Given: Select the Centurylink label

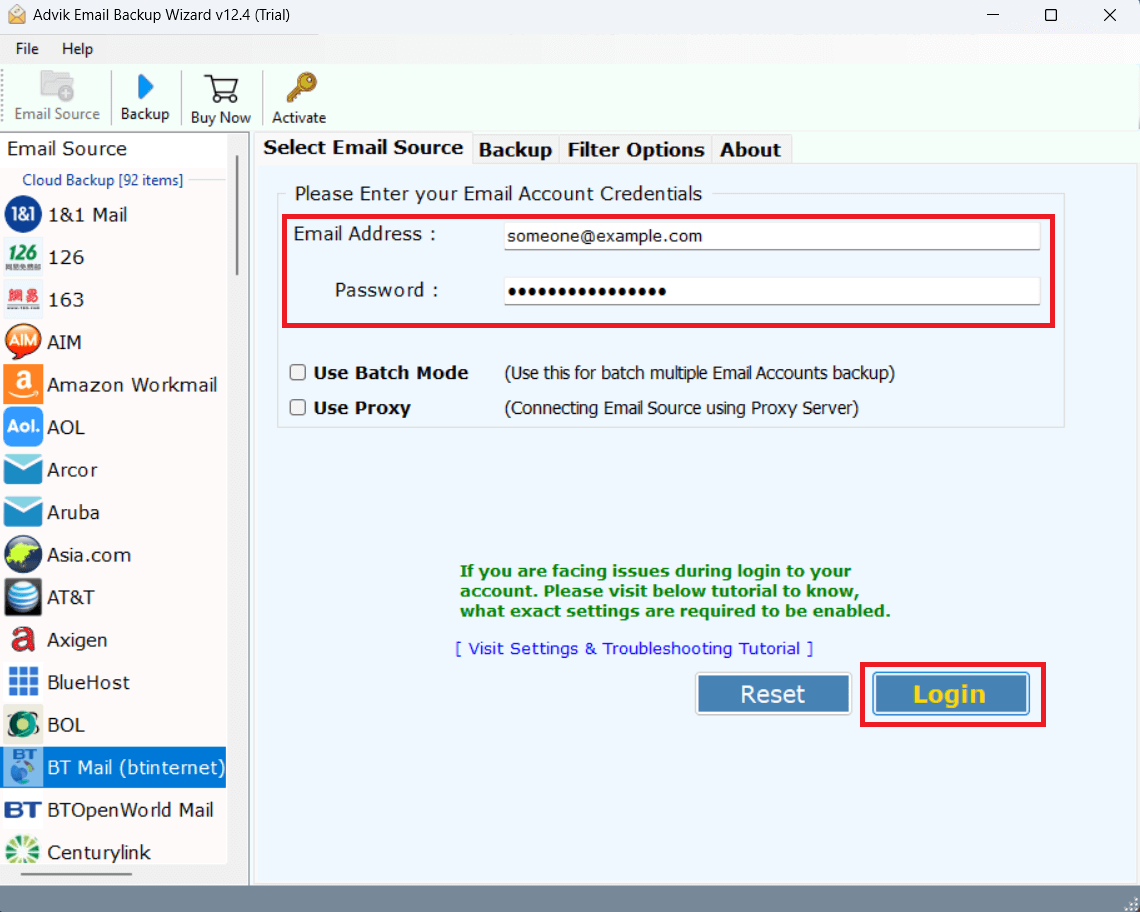Looking at the screenshot, I should 99,852.
